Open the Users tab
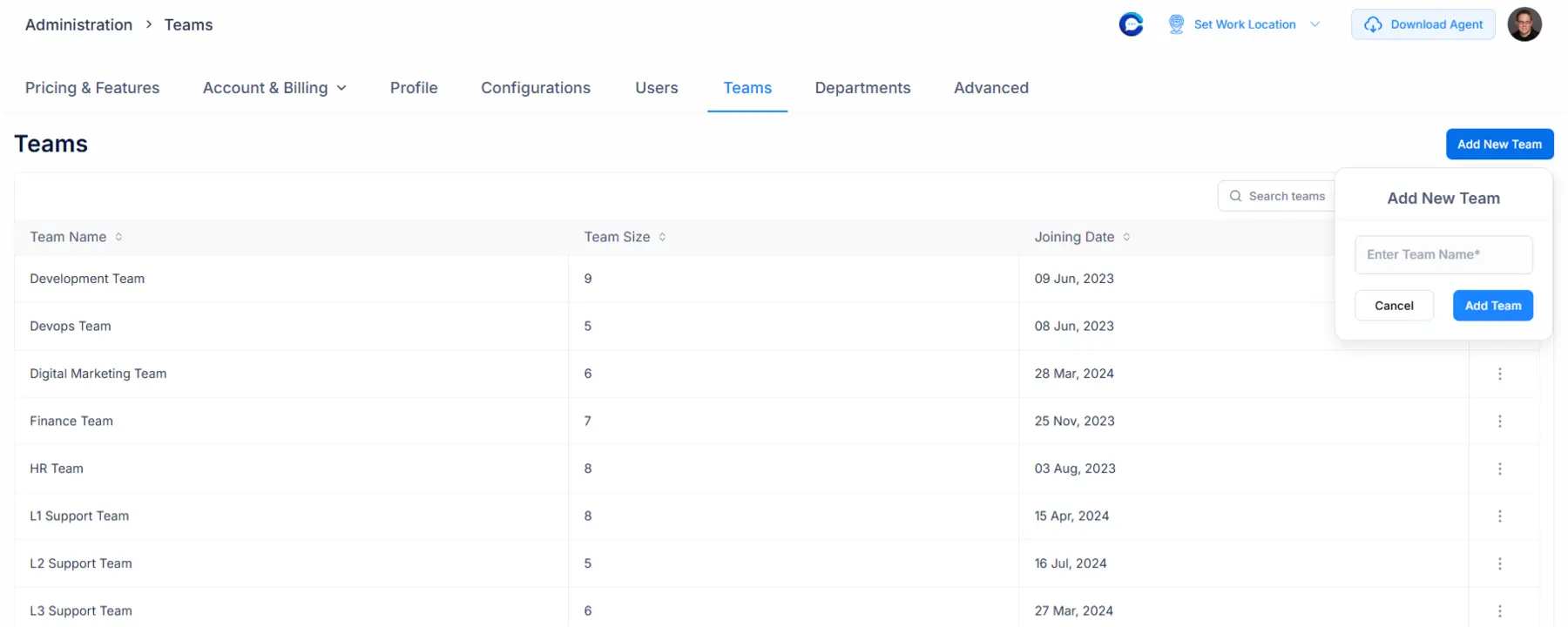Screen dimensions: 1568x627 656,88
